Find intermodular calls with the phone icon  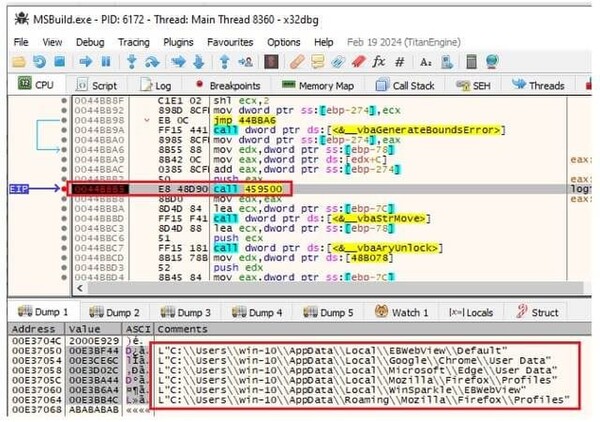point(447,62)
